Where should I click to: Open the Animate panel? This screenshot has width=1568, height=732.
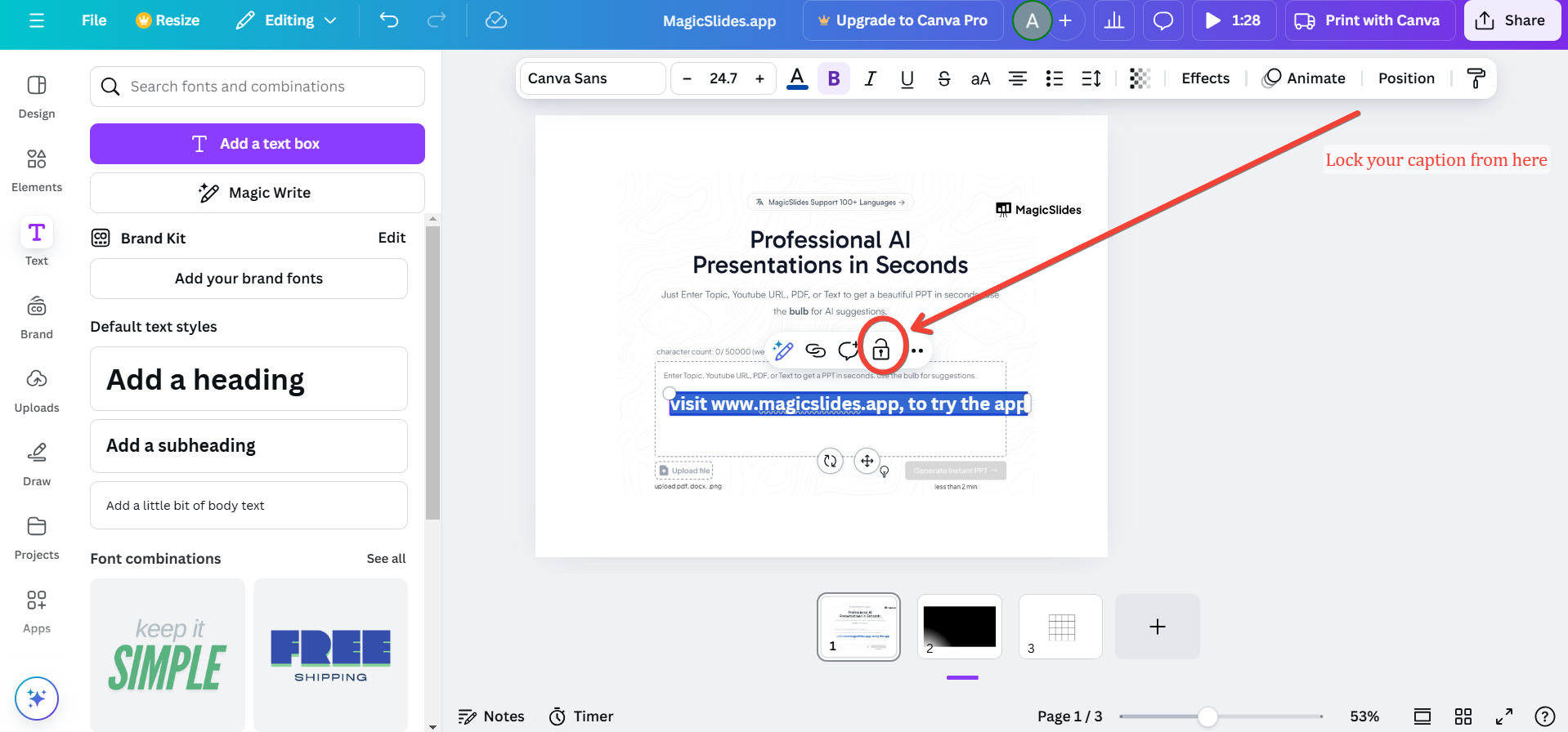(x=1304, y=78)
